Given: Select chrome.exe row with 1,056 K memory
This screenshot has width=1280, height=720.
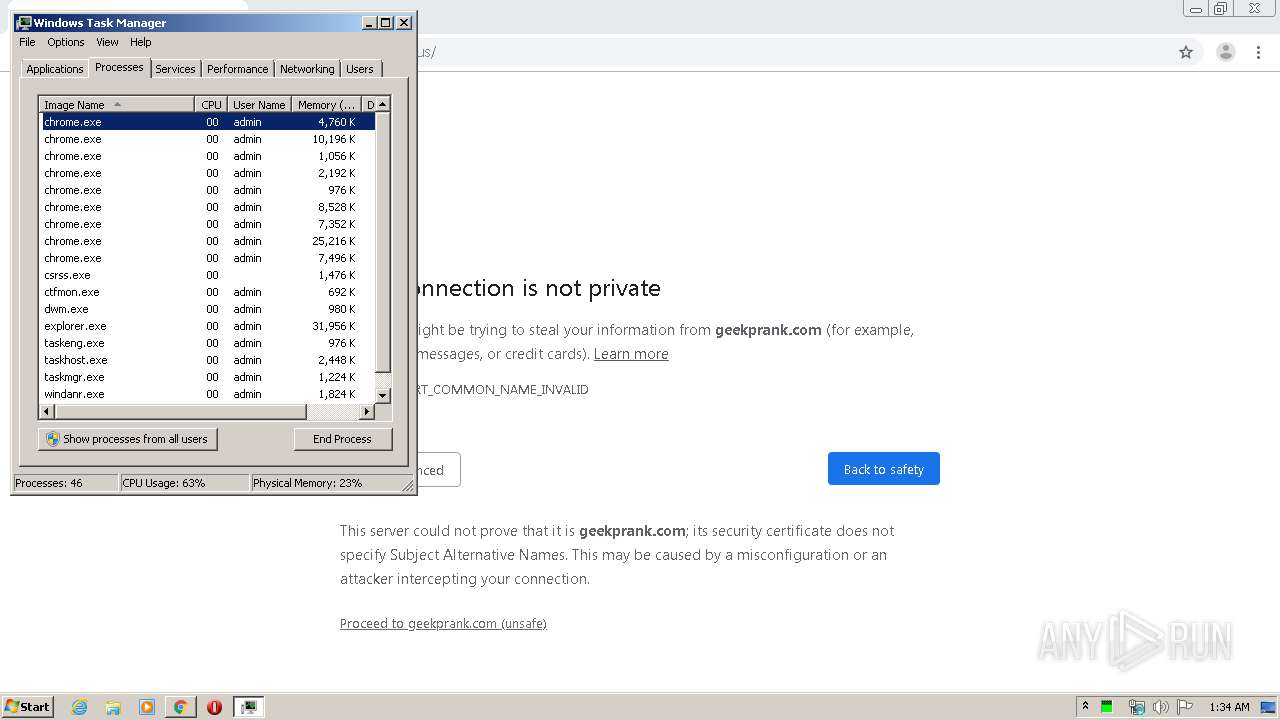Looking at the screenshot, I should click(207, 156).
